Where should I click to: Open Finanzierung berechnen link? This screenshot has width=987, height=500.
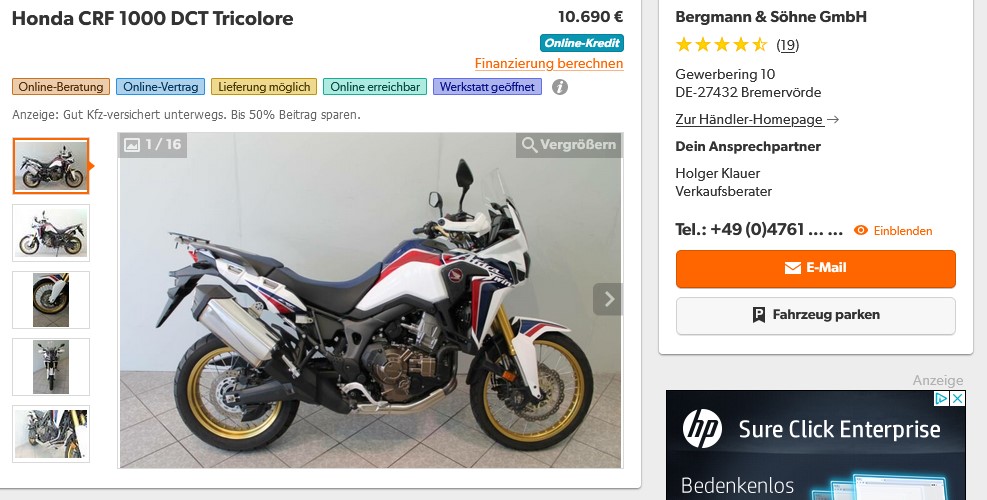(x=549, y=64)
